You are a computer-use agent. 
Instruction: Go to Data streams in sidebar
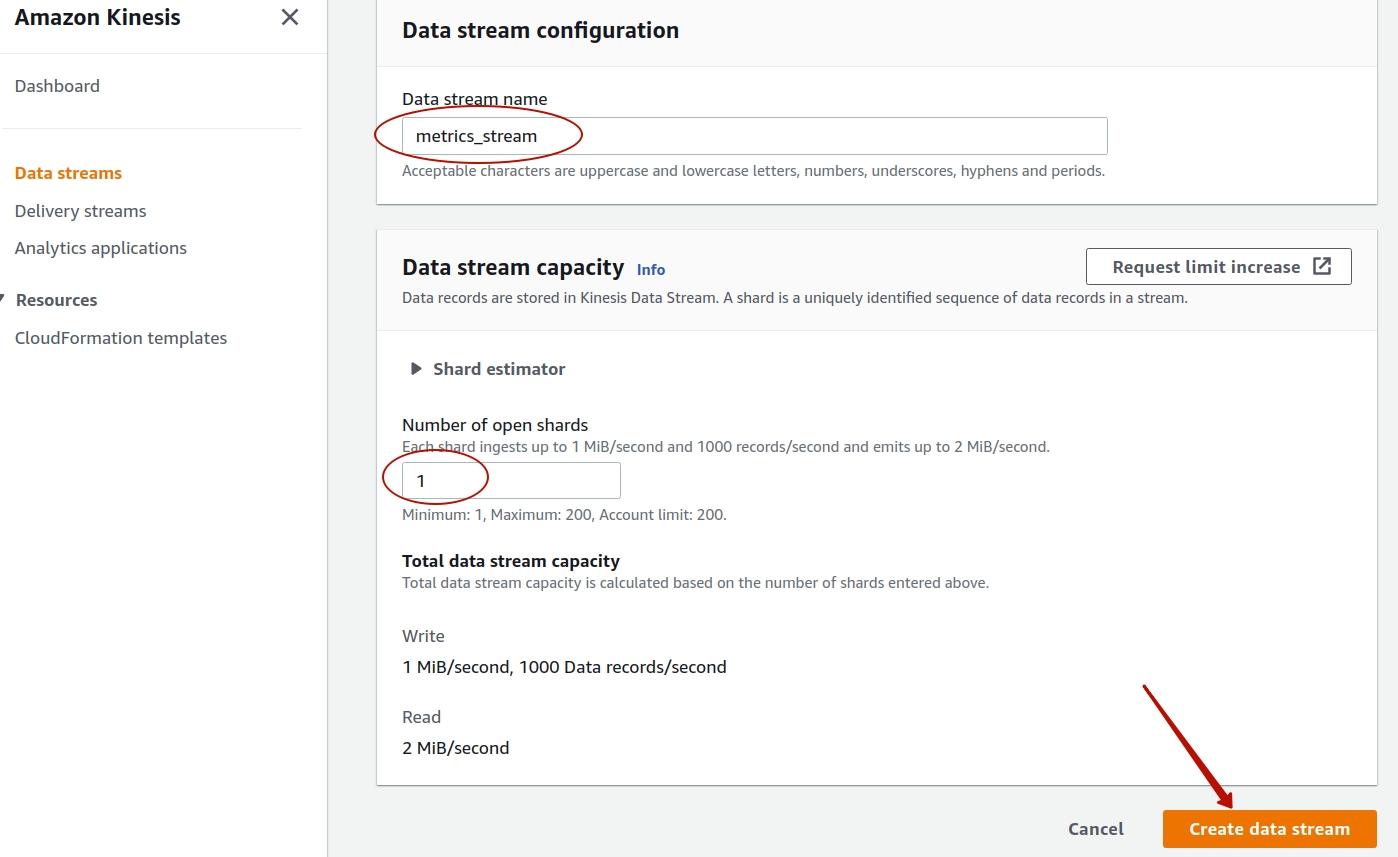coord(68,173)
